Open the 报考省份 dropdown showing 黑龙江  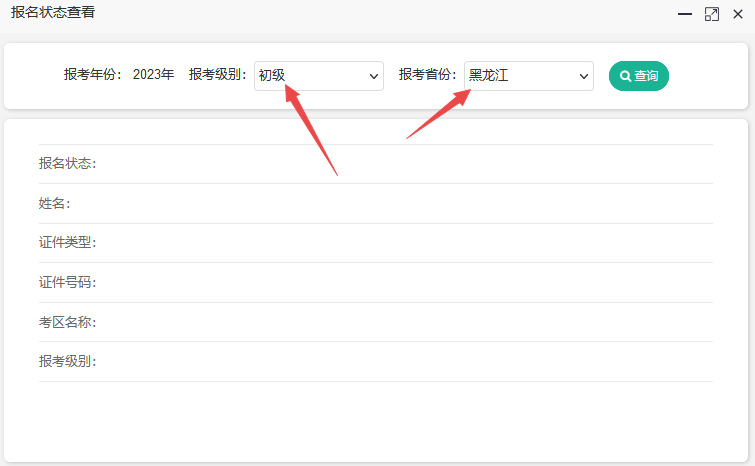coord(529,76)
